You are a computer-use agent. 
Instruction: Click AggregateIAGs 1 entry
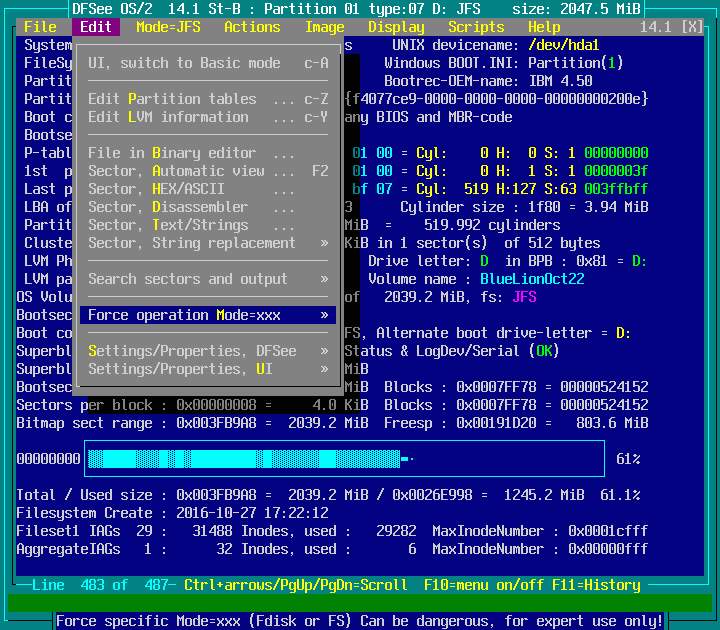[x=84, y=549]
